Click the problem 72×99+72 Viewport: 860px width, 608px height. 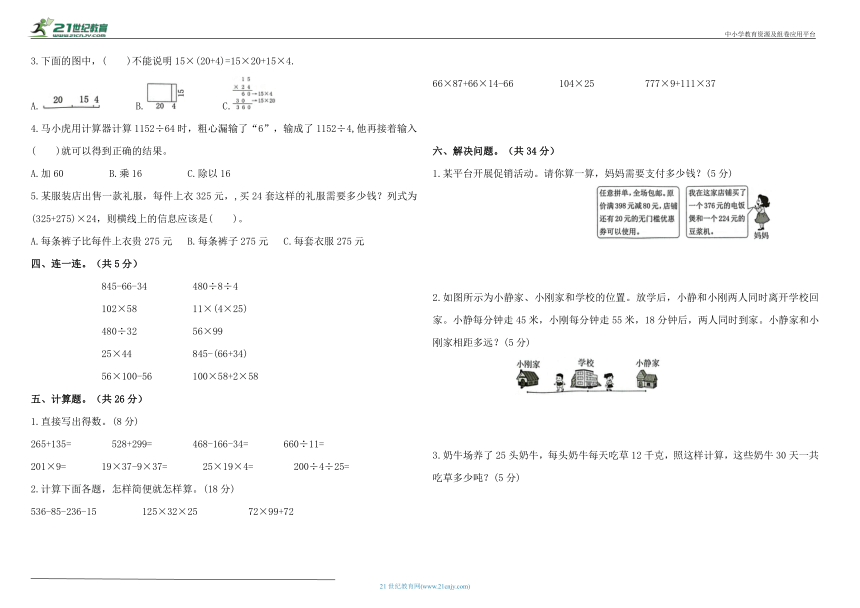point(271,512)
